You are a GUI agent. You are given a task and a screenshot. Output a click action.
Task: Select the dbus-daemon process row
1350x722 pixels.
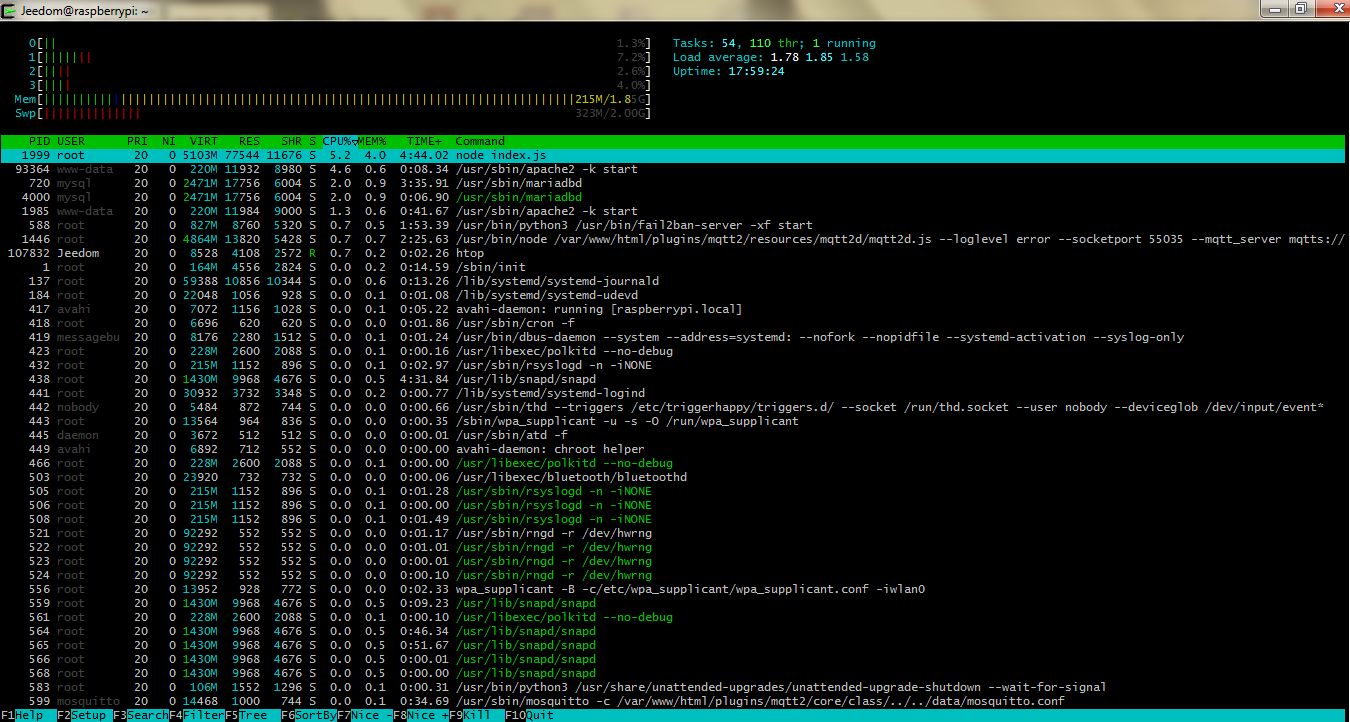(673, 337)
